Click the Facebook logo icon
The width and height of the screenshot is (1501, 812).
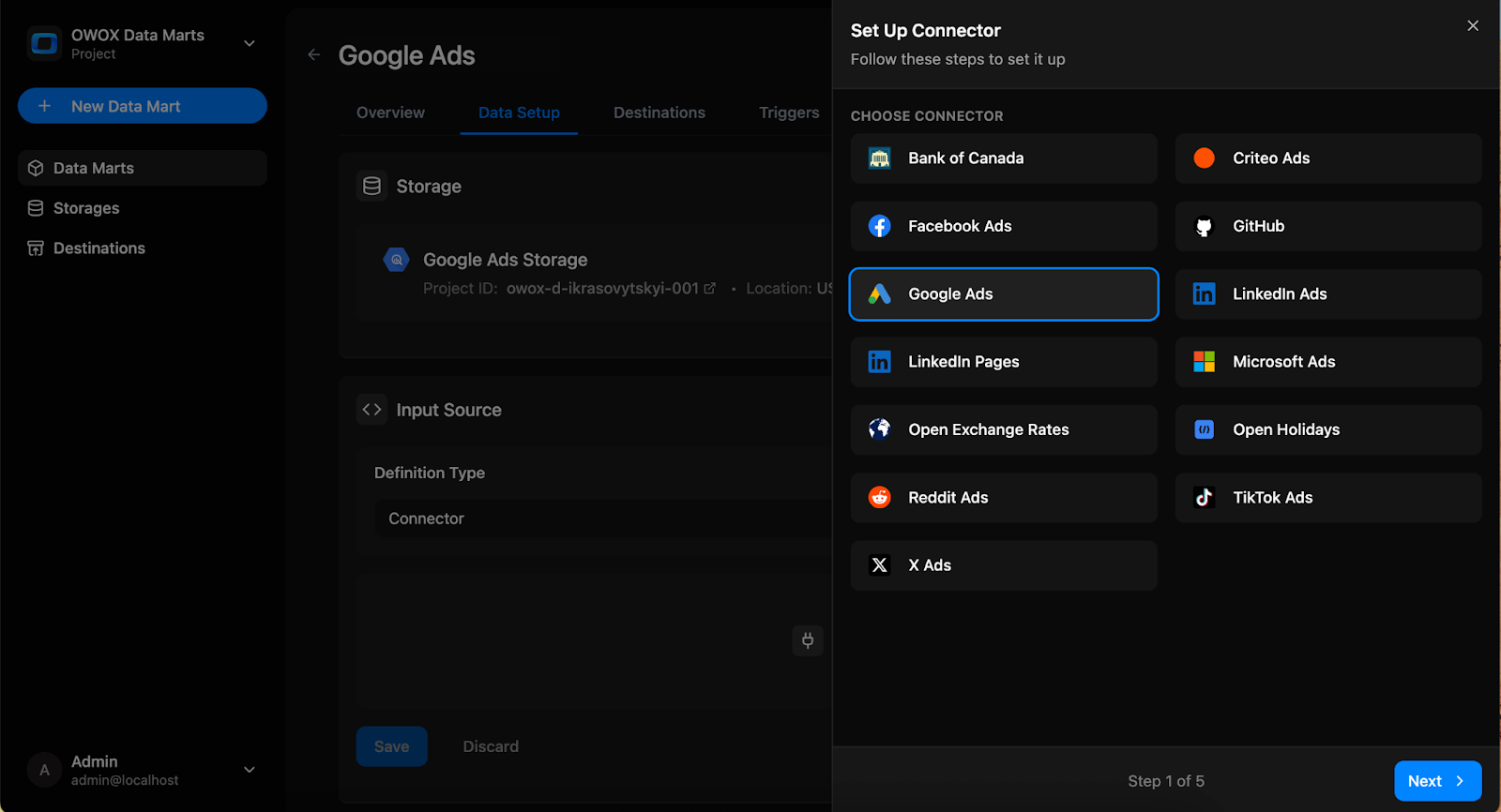[879, 226]
